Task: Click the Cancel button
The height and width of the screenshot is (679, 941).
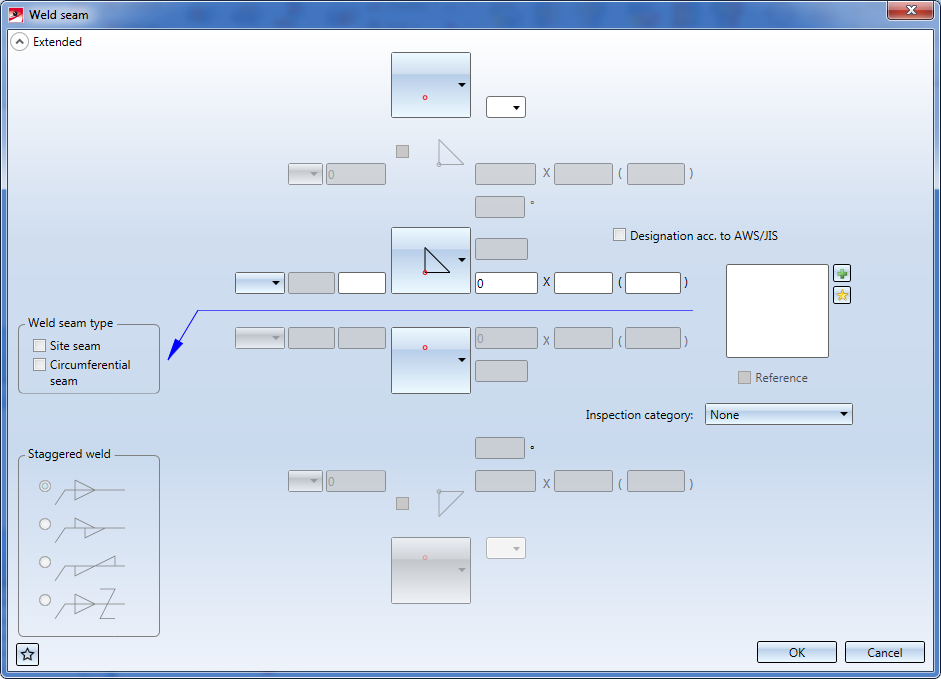Action: pyautogui.click(x=885, y=653)
